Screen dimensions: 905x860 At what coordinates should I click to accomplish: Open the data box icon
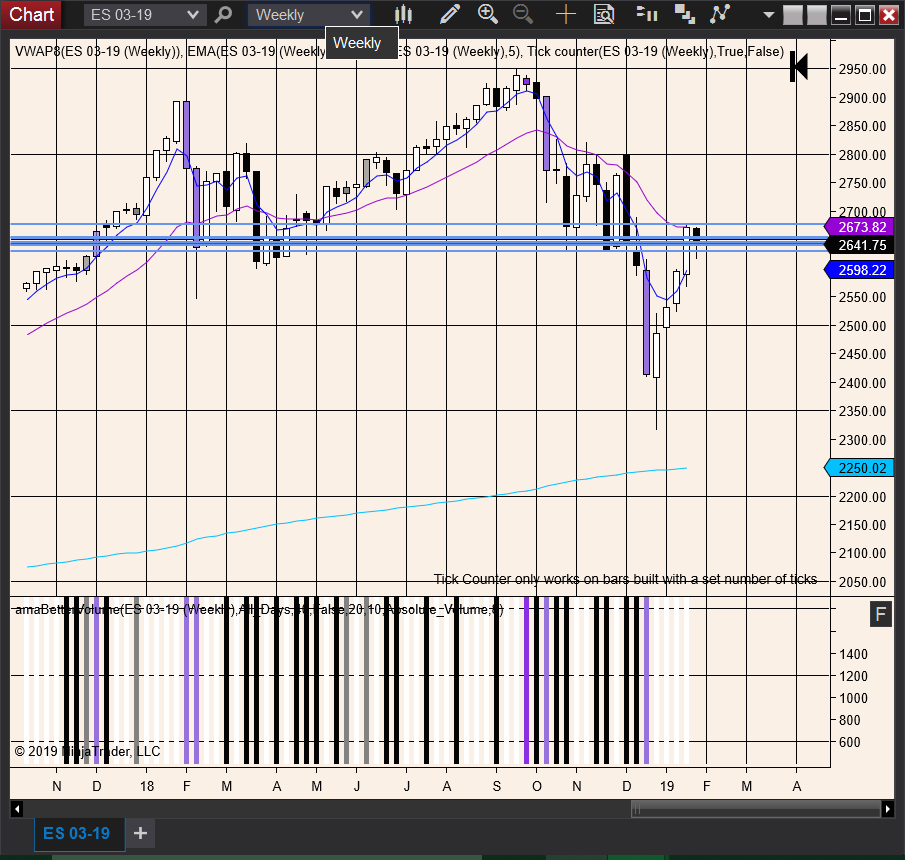point(604,14)
